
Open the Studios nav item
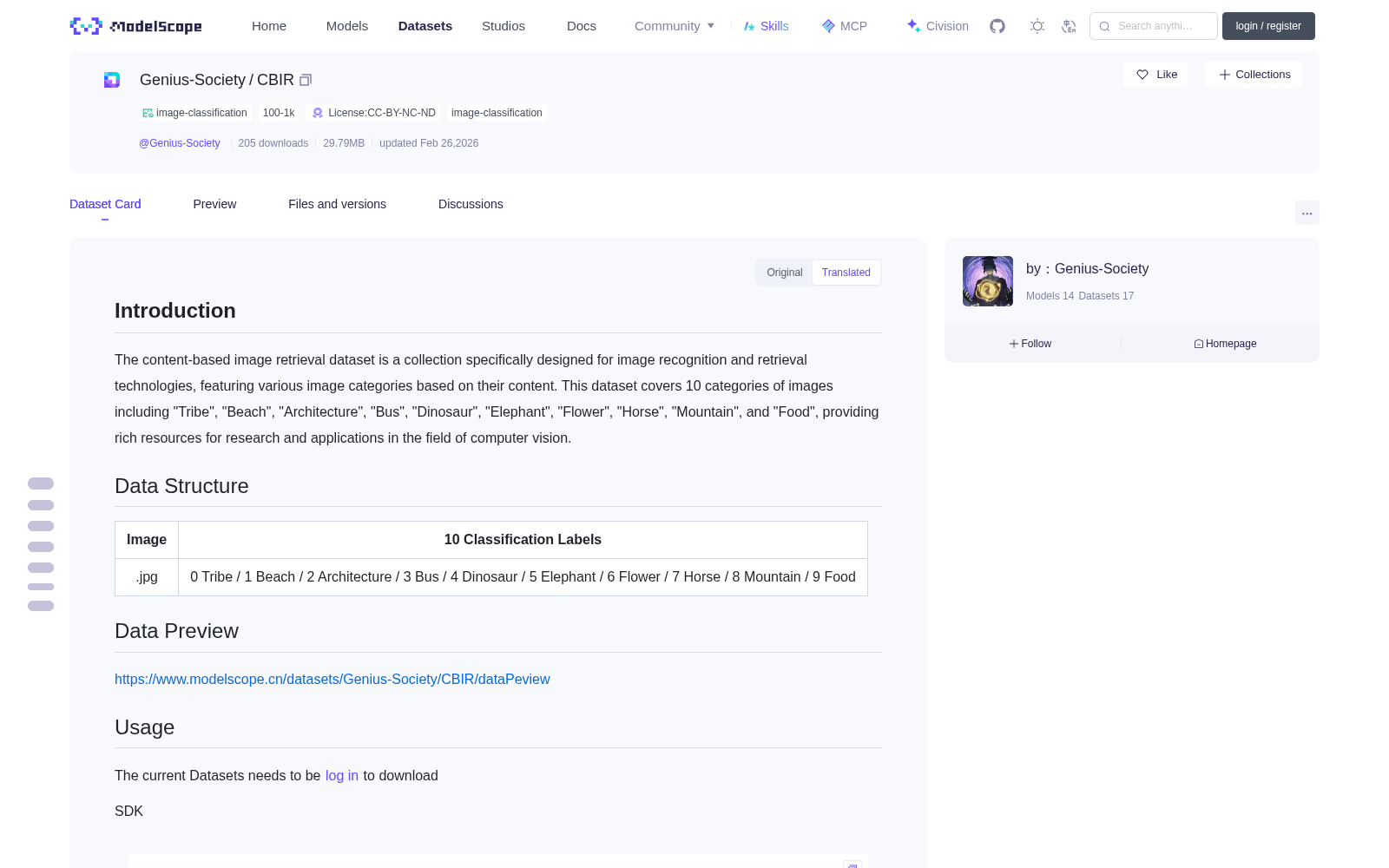[x=504, y=26]
